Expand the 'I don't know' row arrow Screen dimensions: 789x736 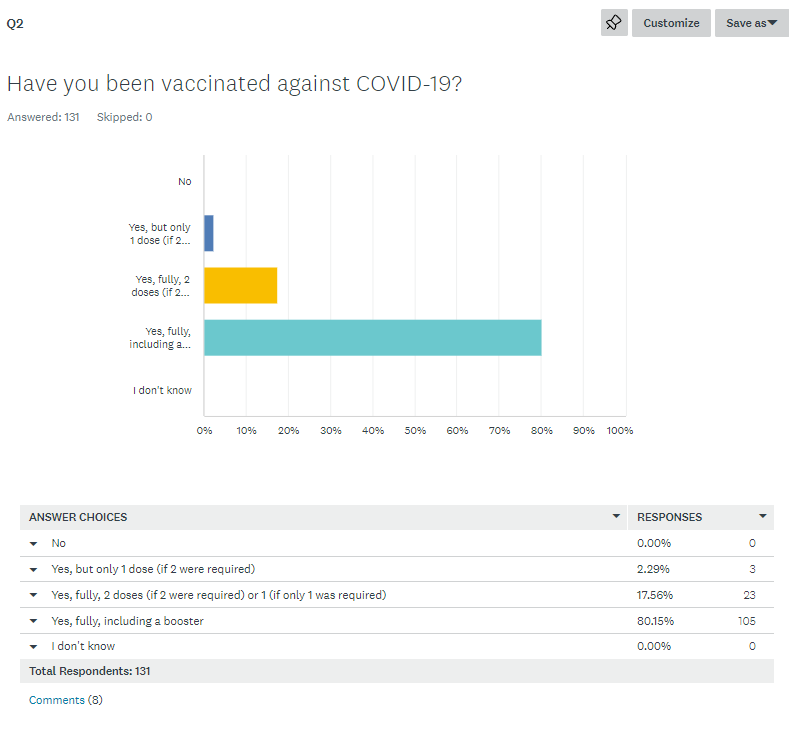click(x=33, y=647)
